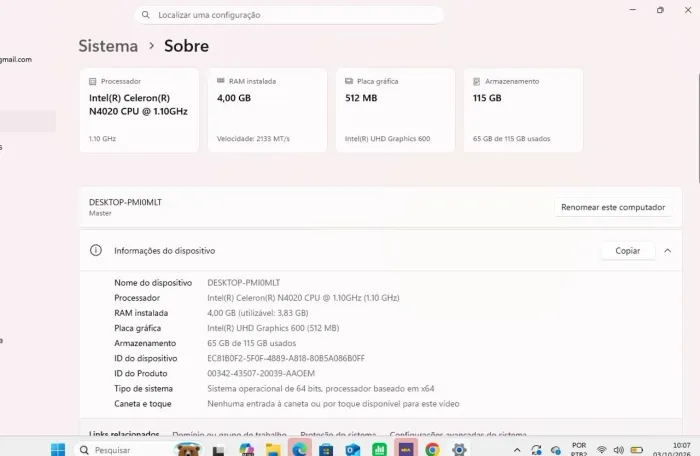Click the cloud icon in system tray

(x=555, y=450)
